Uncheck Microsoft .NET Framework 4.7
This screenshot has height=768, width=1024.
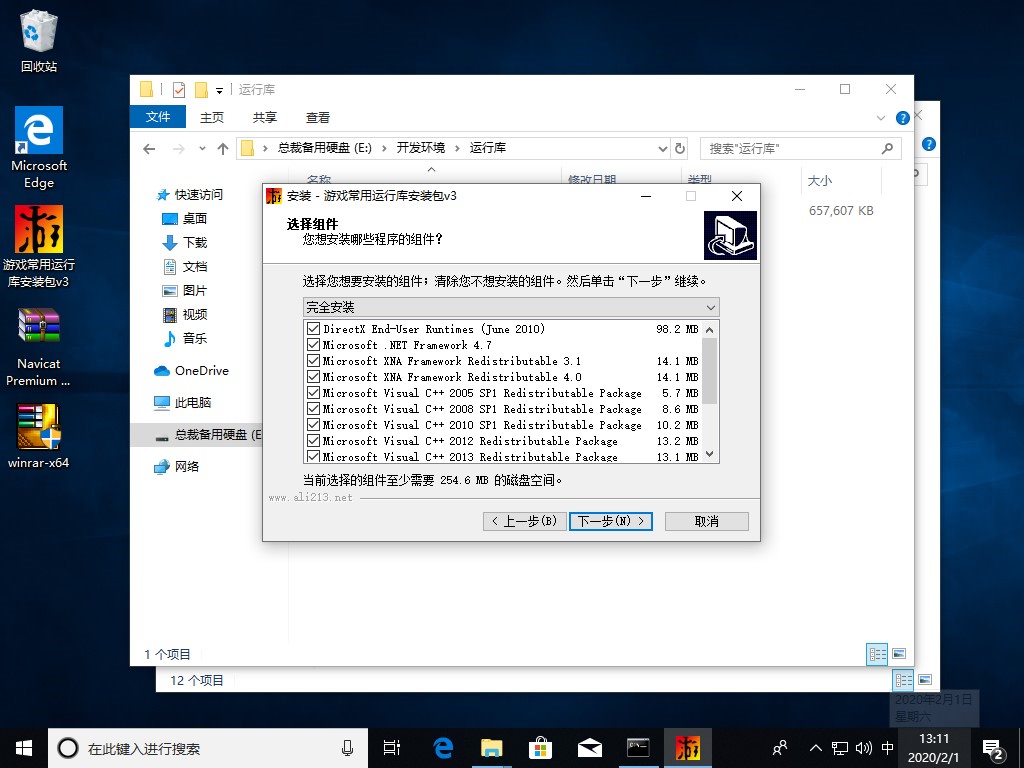click(313, 345)
